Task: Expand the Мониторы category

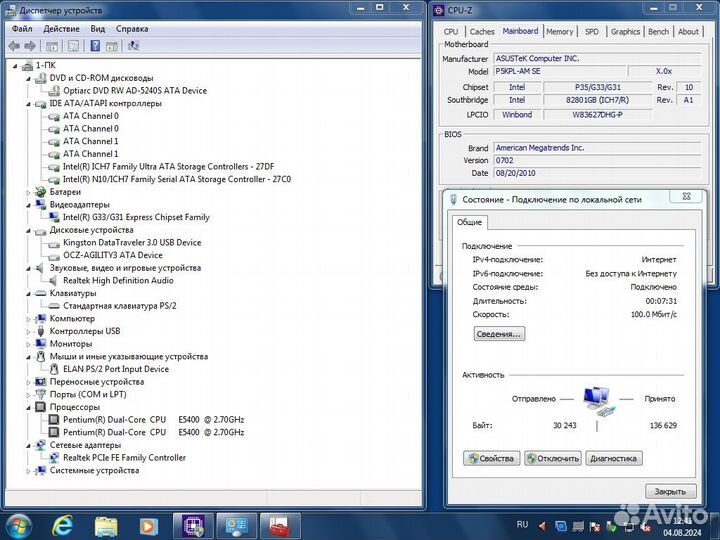Action: pyautogui.click(x=28, y=344)
